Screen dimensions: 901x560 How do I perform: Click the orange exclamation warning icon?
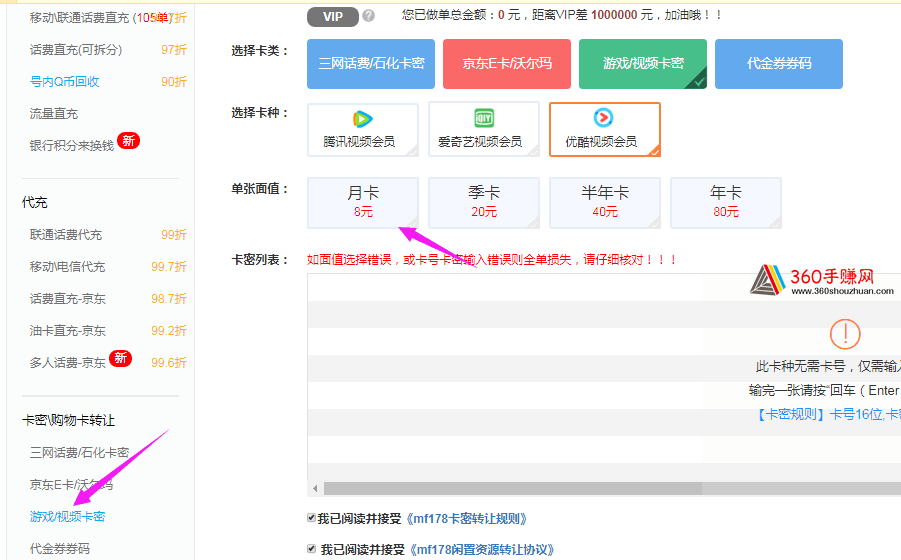(x=845, y=334)
